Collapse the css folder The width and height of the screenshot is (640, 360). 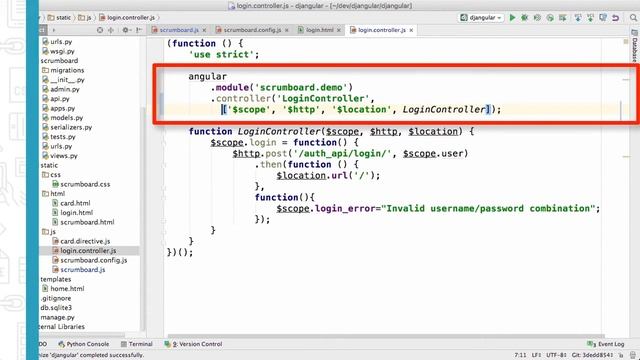(51, 175)
